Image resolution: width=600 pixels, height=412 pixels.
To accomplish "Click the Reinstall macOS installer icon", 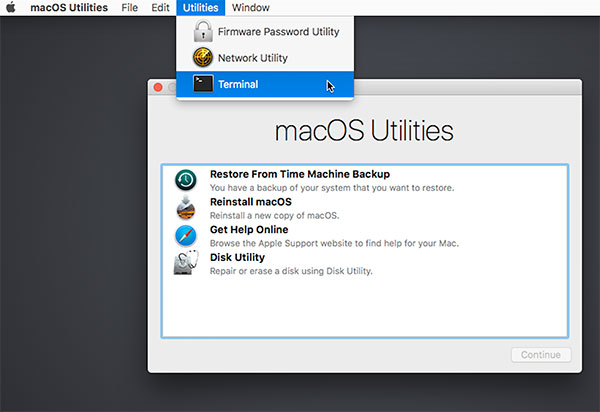I will 186,208.
